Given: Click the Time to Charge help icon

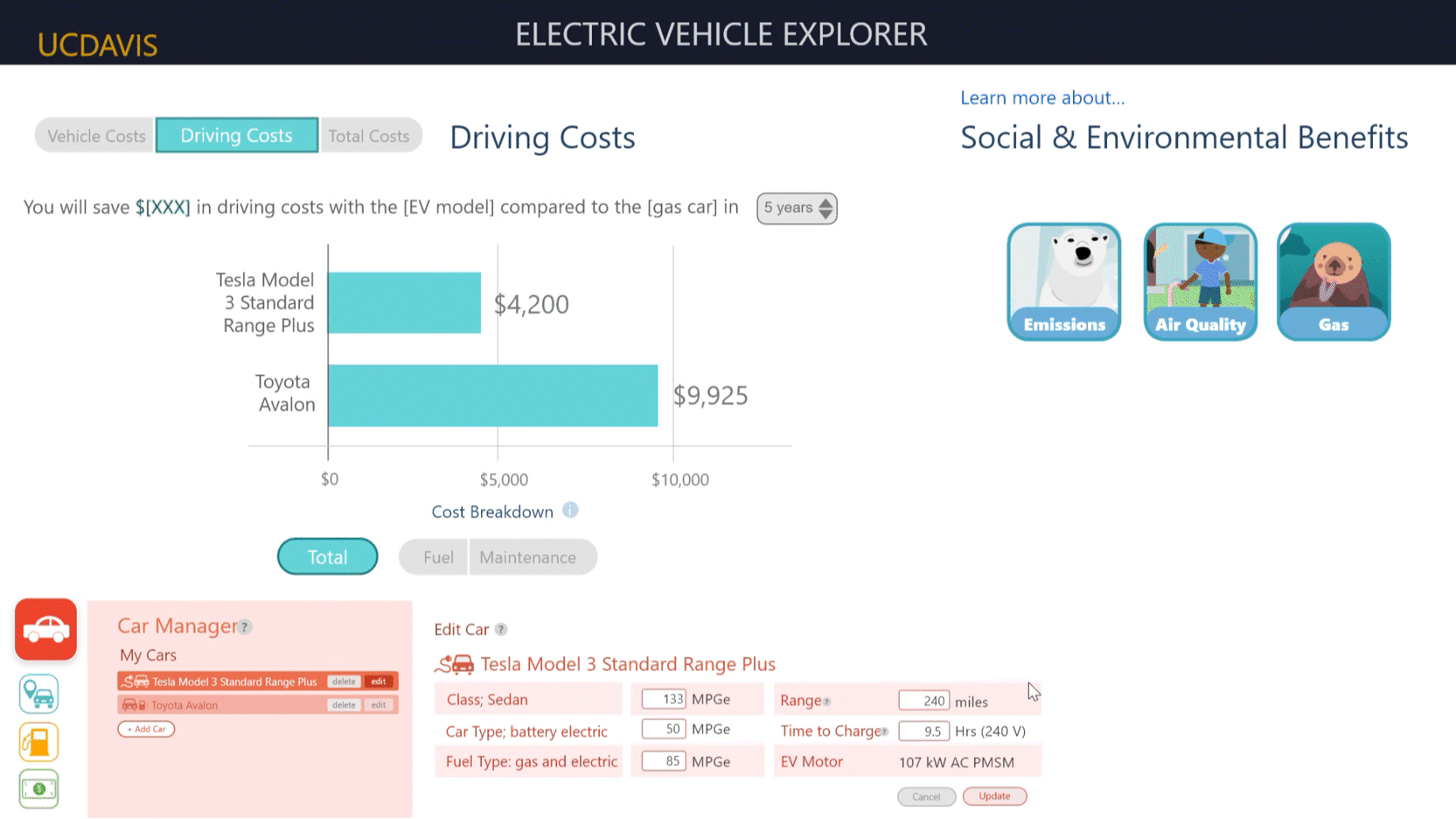Looking at the screenshot, I should [885, 732].
